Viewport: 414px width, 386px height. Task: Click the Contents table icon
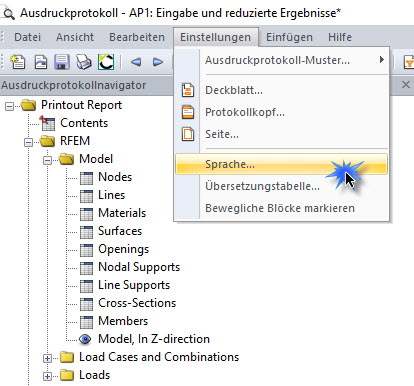(x=48, y=123)
